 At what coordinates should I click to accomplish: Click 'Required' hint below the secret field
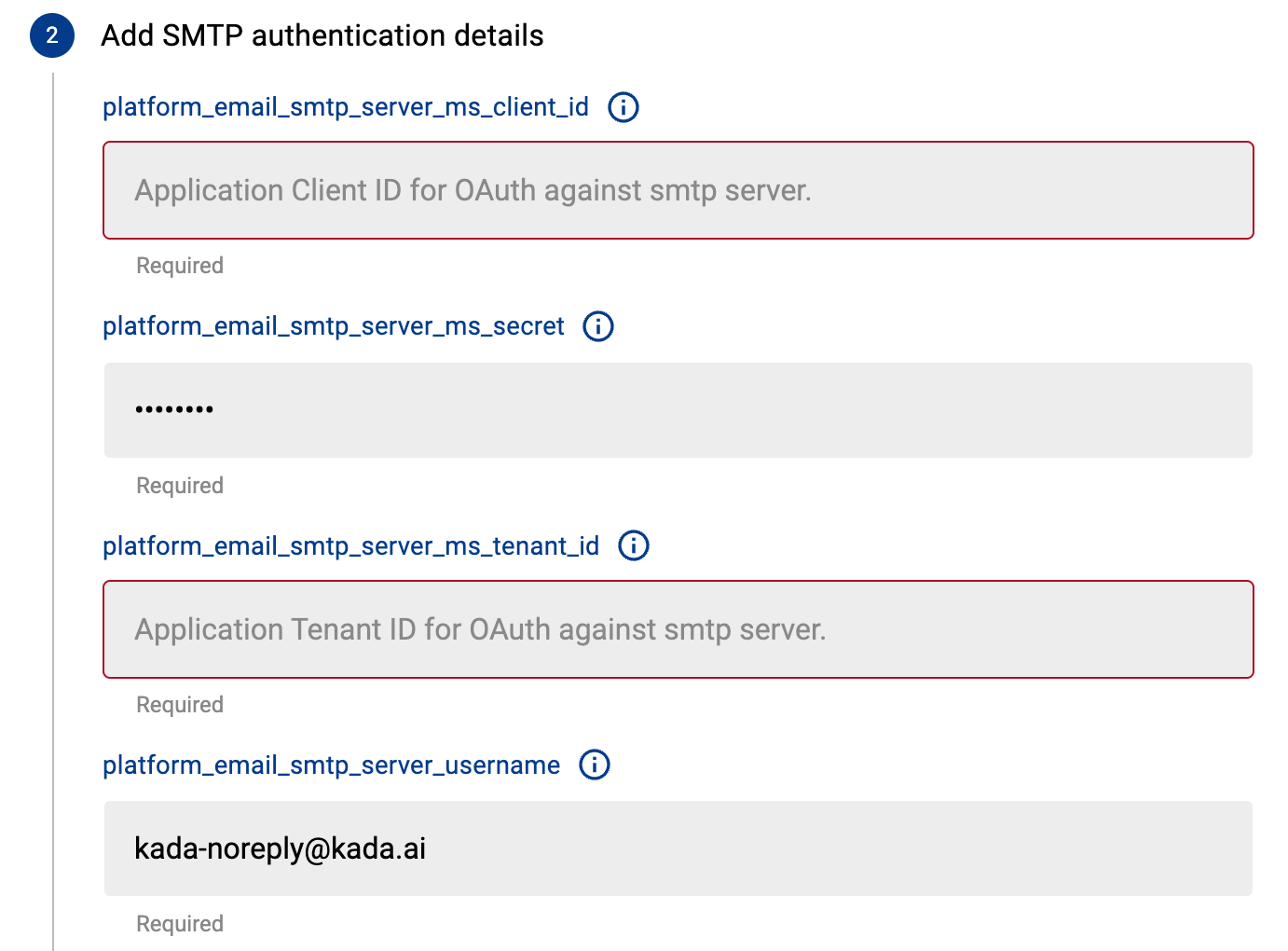[x=180, y=486]
